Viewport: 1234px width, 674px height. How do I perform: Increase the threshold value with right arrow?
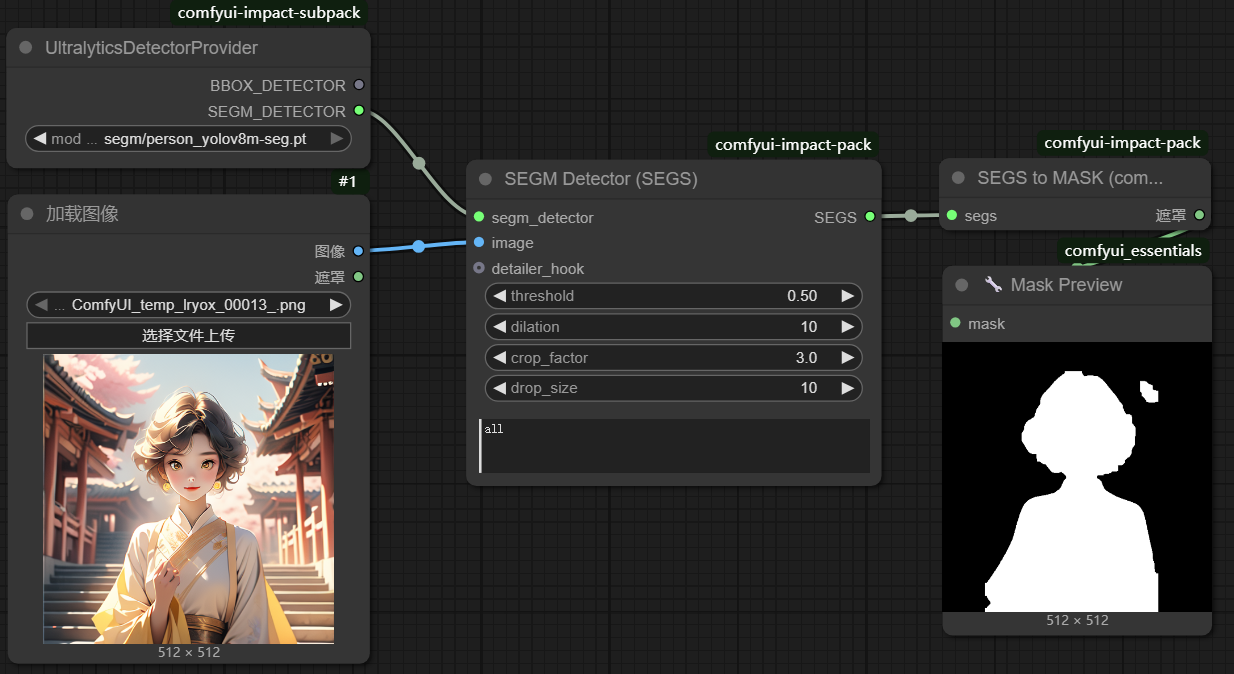pos(847,296)
